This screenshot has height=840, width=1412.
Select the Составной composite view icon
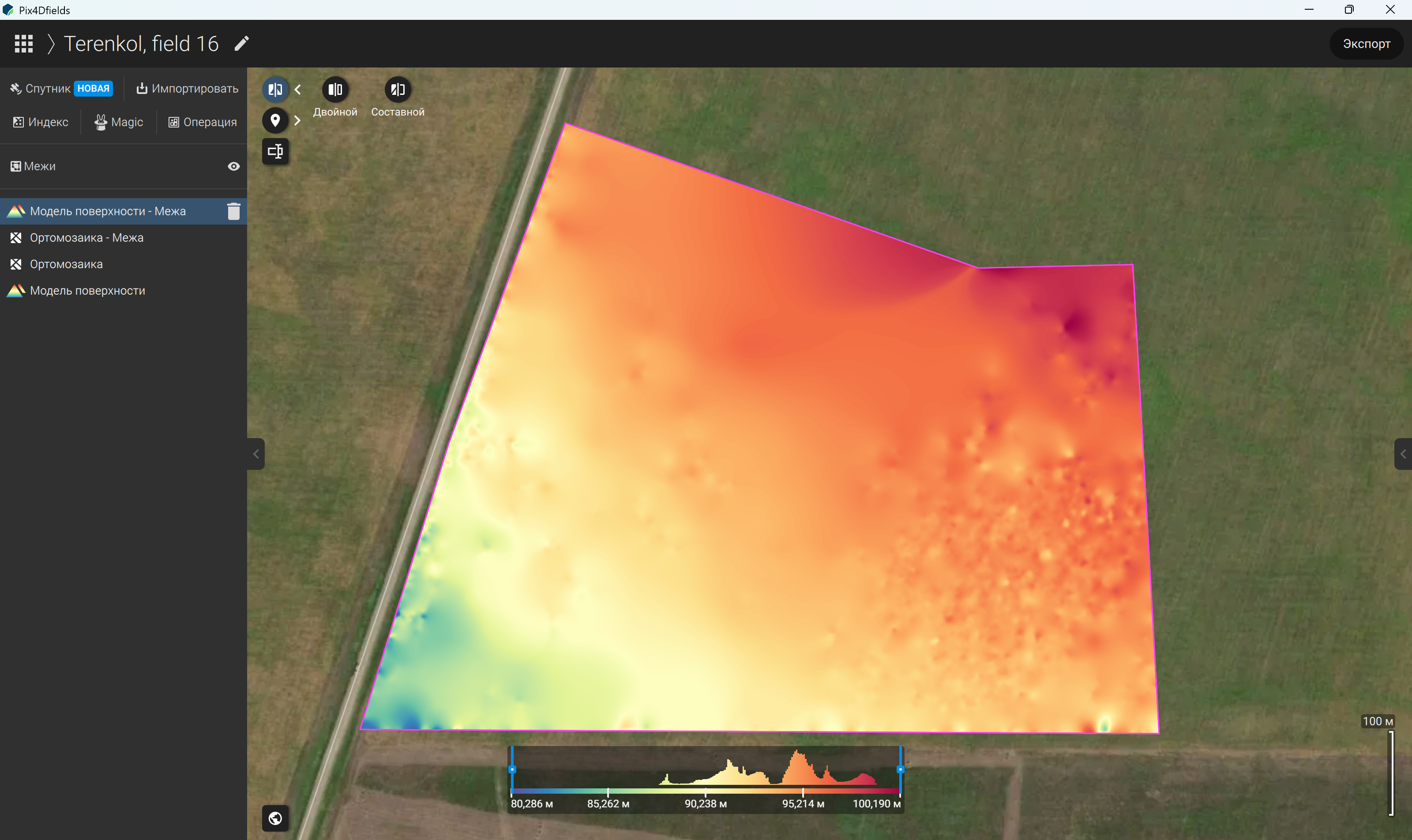[x=398, y=90]
